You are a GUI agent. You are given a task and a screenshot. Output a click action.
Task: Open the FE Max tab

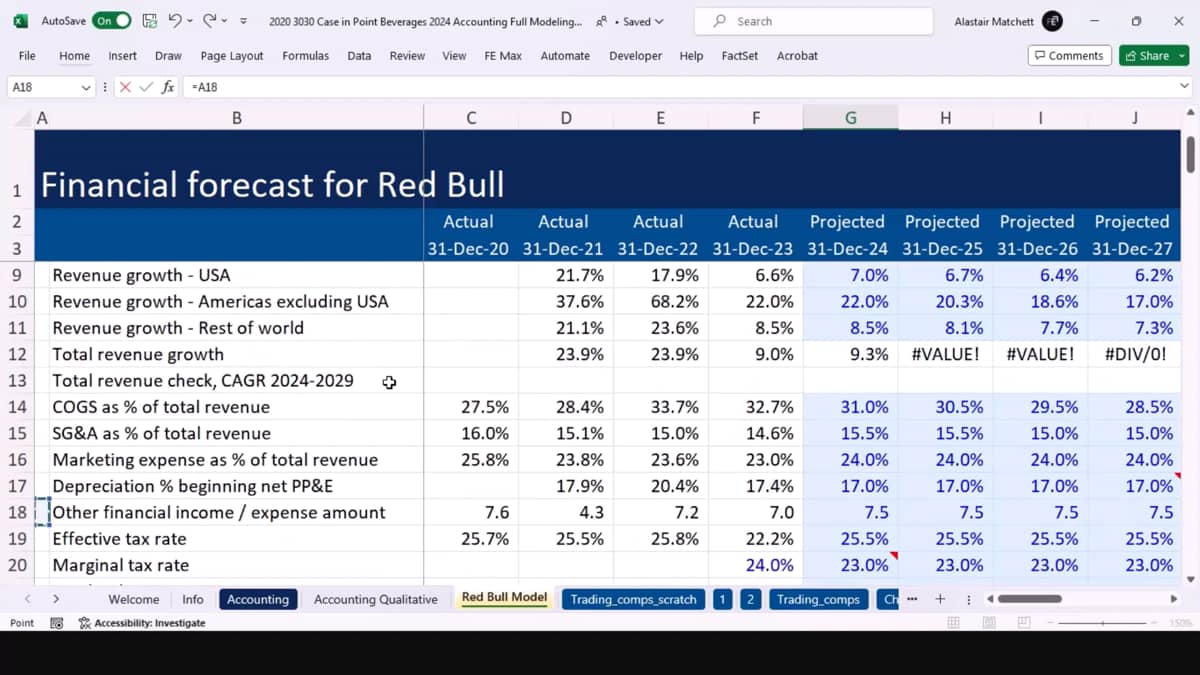pyautogui.click(x=503, y=56)
